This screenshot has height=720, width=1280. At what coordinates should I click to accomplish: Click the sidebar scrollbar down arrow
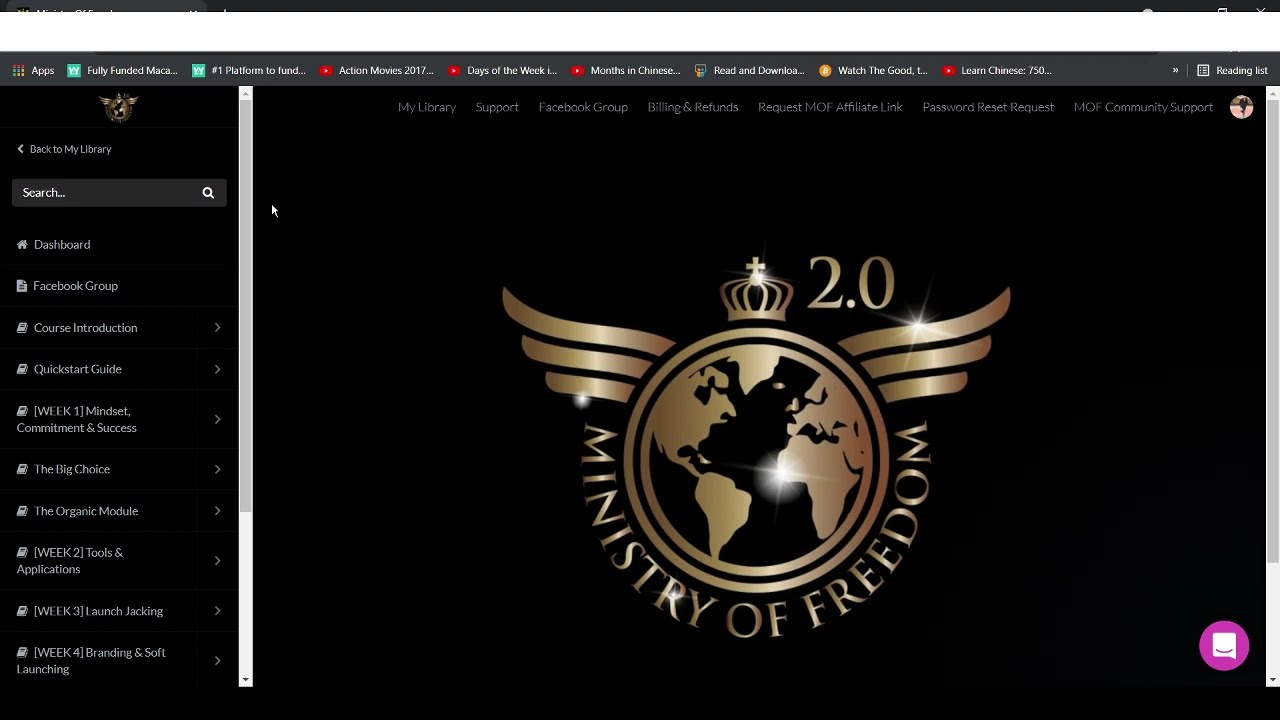point(246,680)
